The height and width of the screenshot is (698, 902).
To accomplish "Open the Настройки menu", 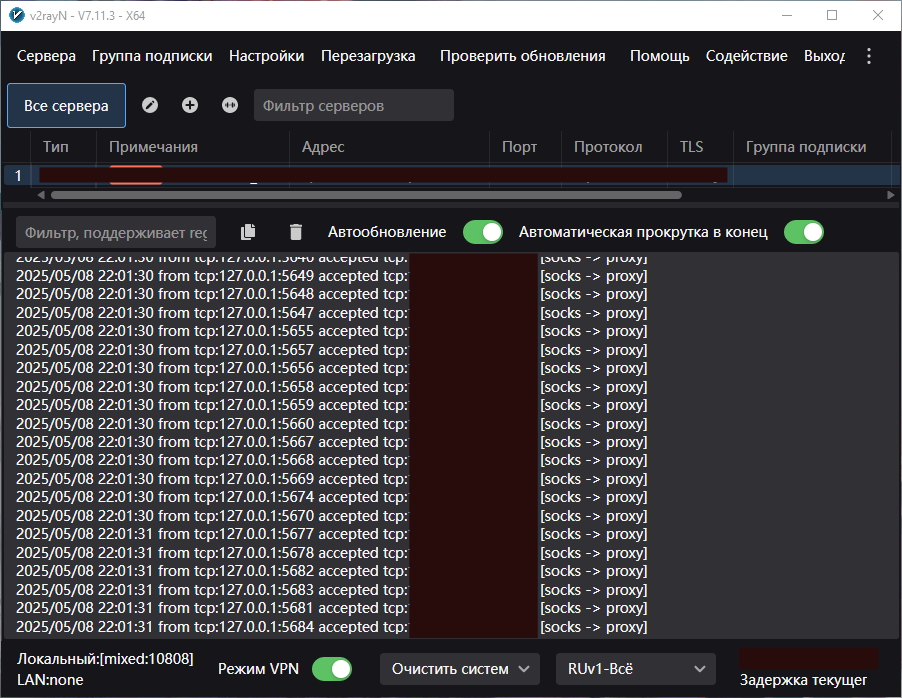I will click(x=266, y=56).
